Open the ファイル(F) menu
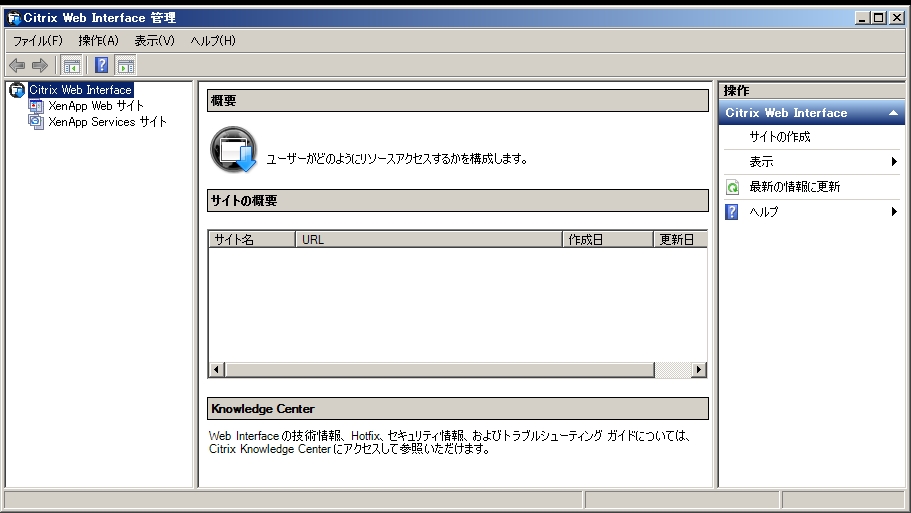The width and height of the screenshot is (911, 513). 38,40
